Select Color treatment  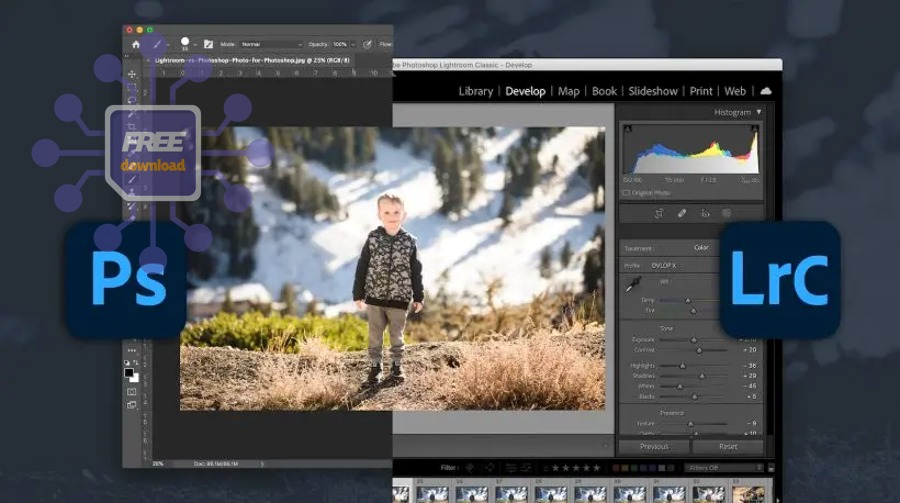click(701, 247)
